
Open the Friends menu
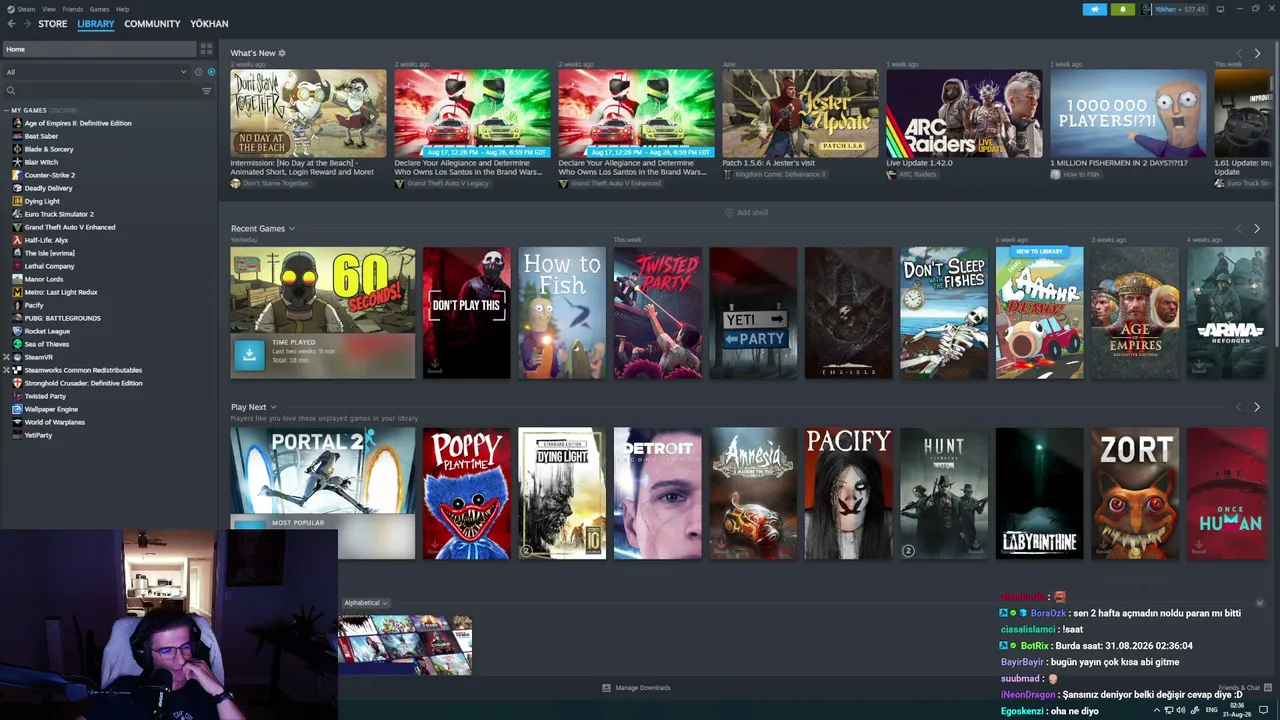pos(73,9)
